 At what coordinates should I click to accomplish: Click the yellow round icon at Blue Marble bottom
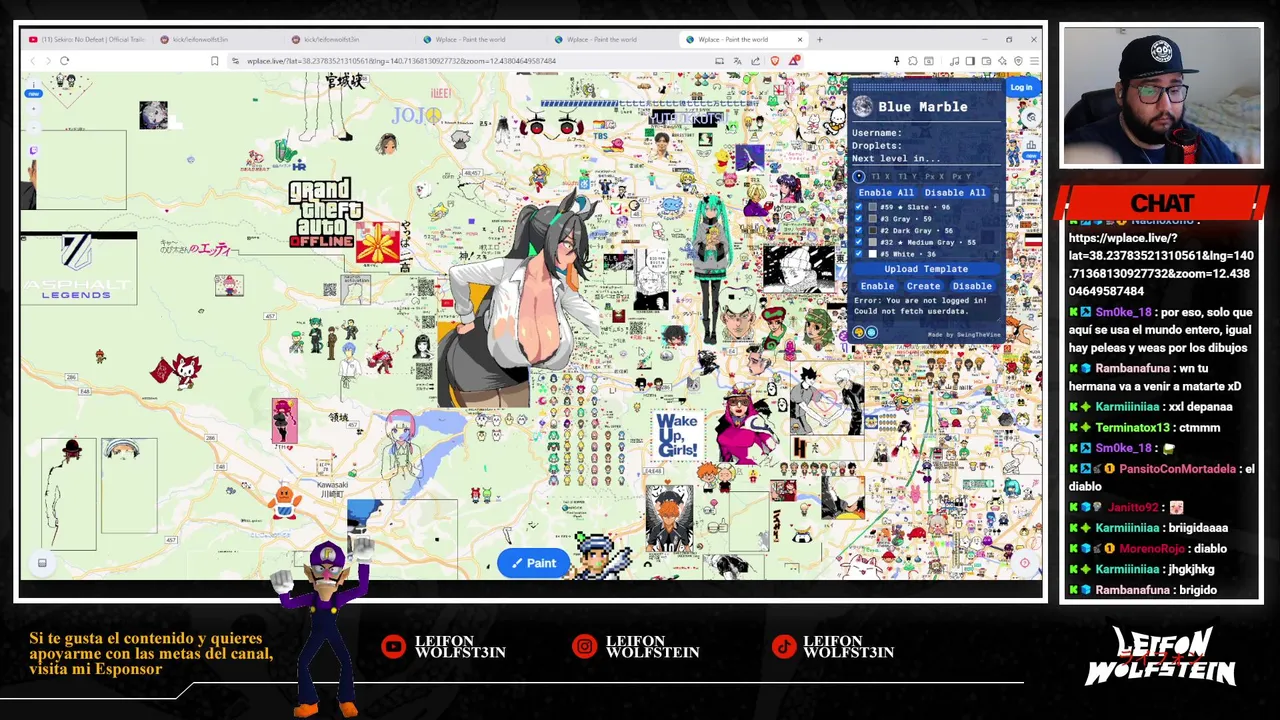tap(858, 332)
